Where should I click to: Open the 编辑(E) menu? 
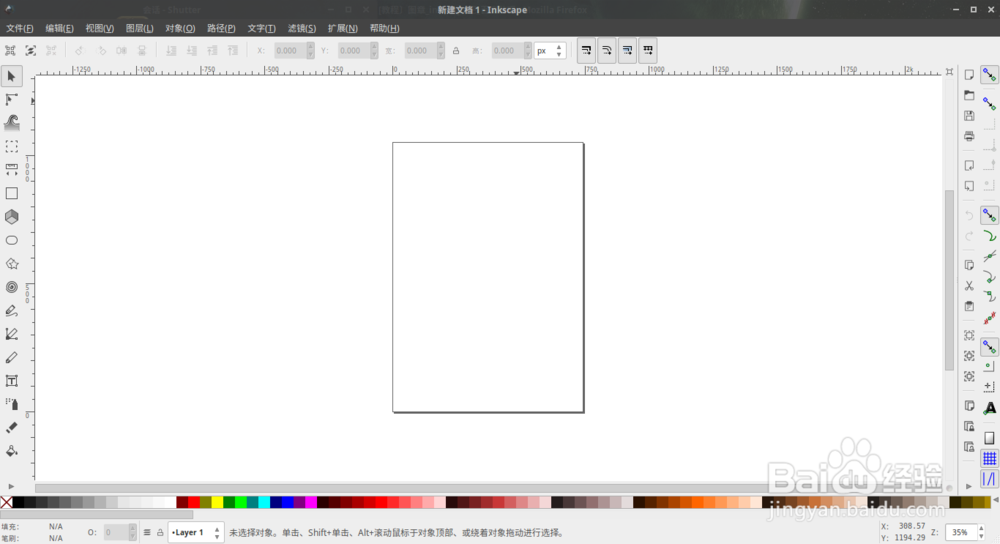click(x=59, y=28)
